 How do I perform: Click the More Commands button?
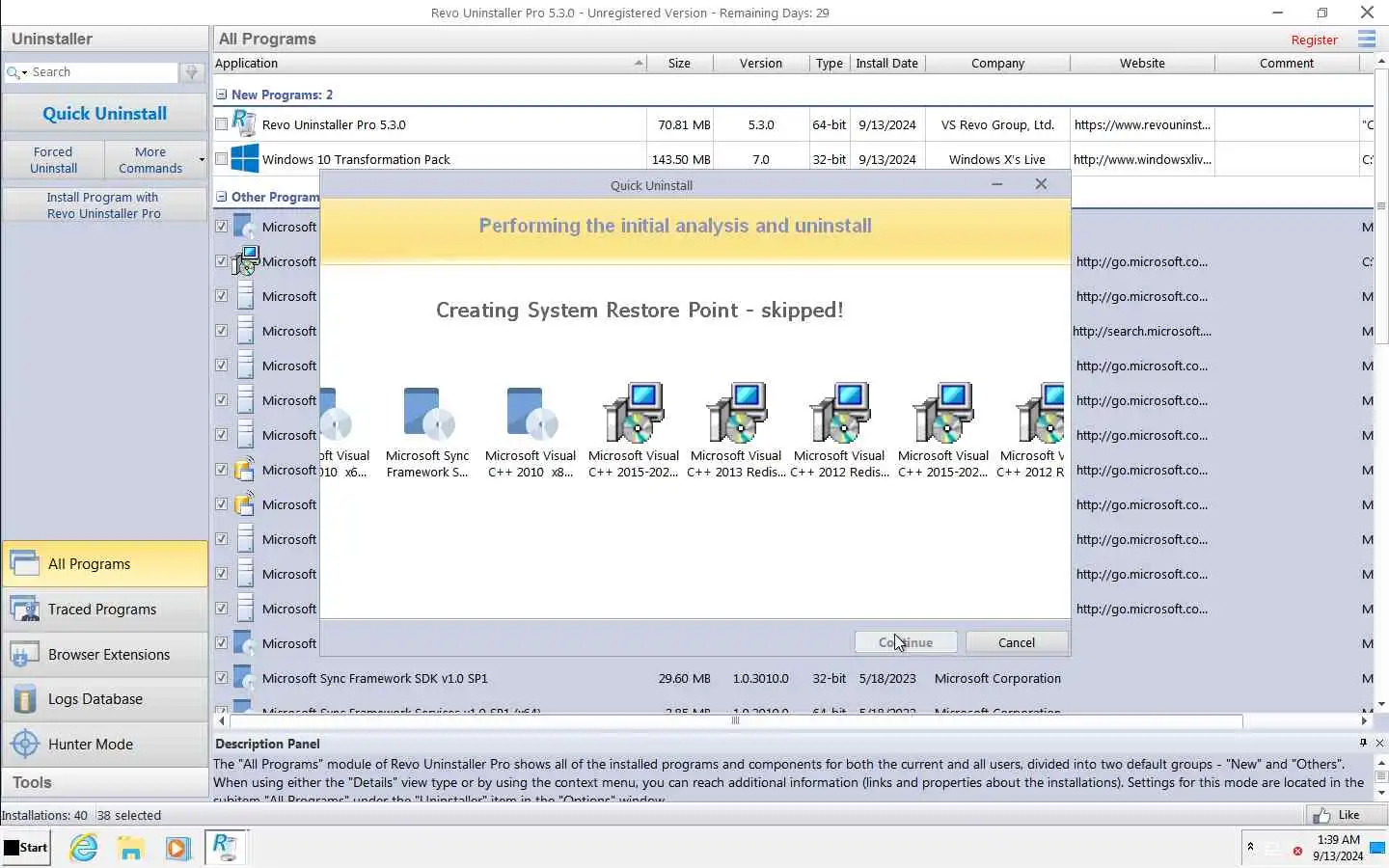click(150, 160)
